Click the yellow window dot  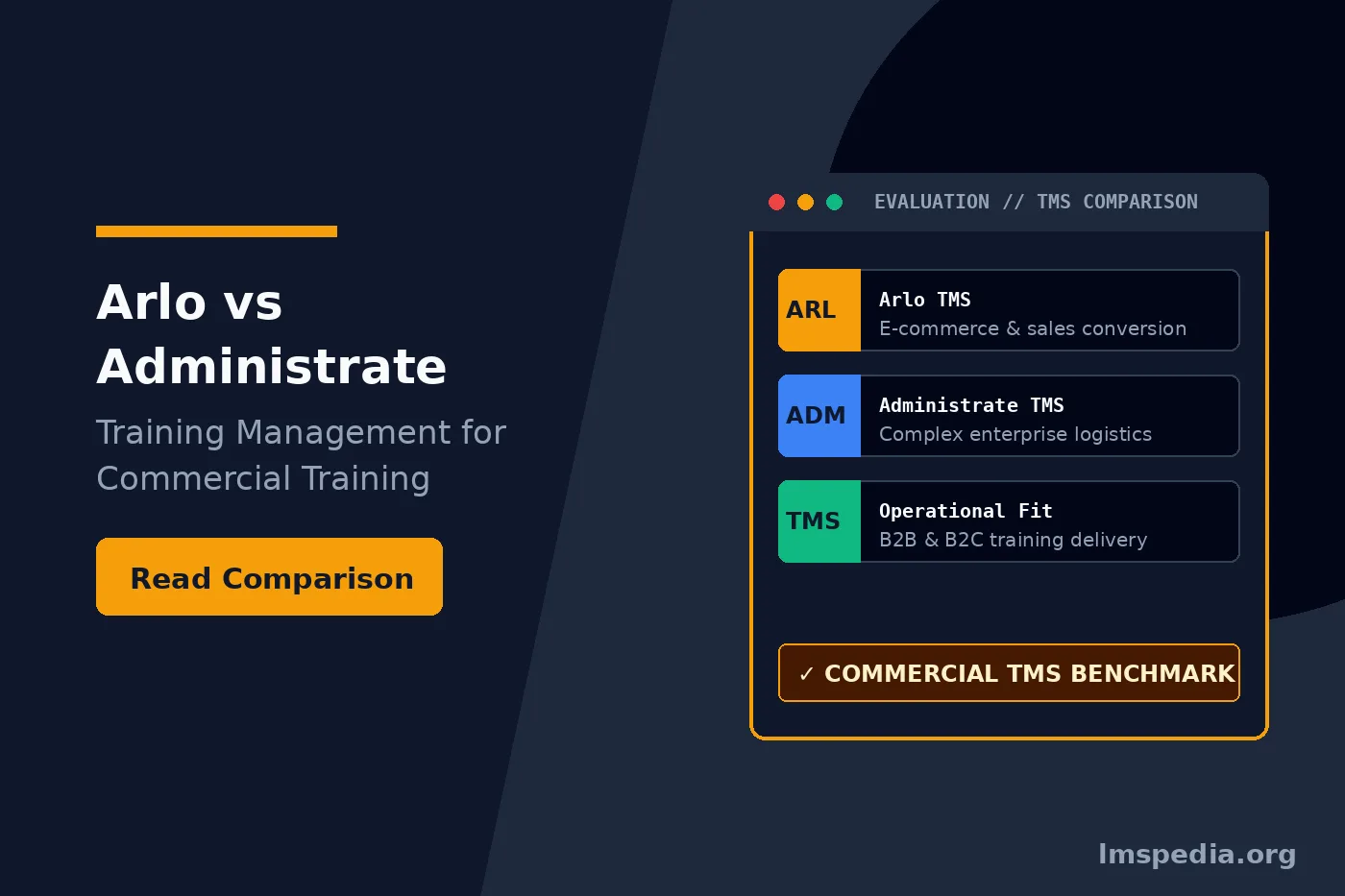(806, 202)
